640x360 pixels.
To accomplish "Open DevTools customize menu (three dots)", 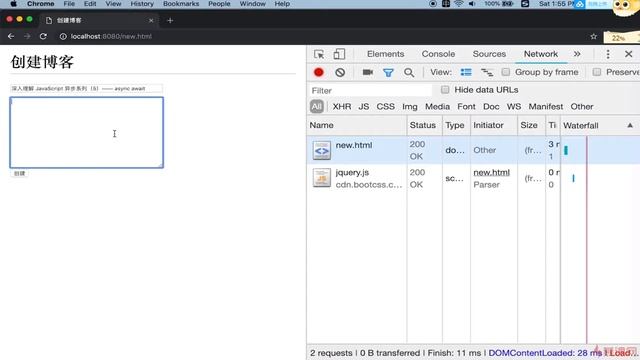I will pyautogui.click(x=608, y=54).
